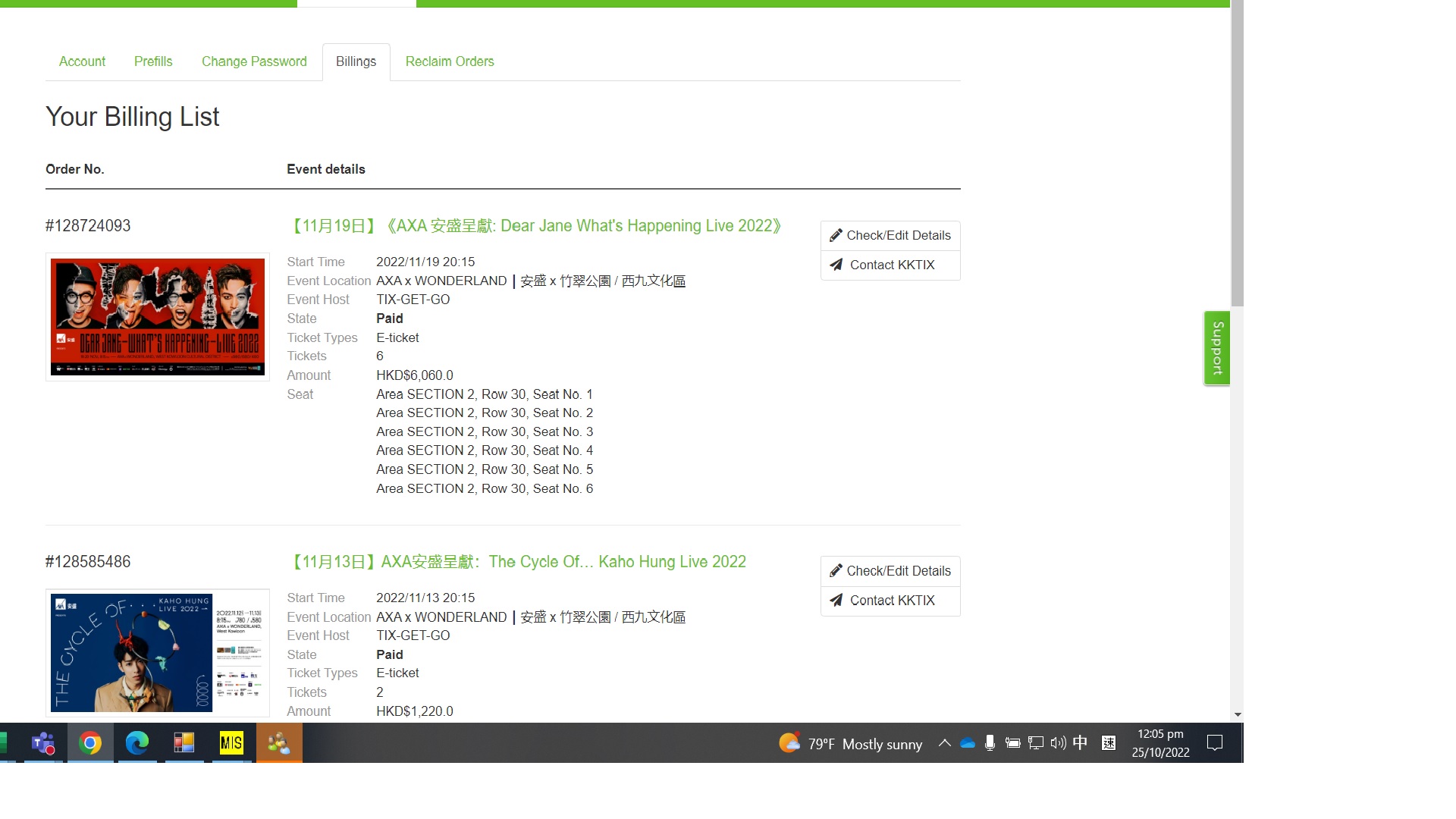
Task: Open the MIS application in taskbar
Action: (x=231, y=743)
